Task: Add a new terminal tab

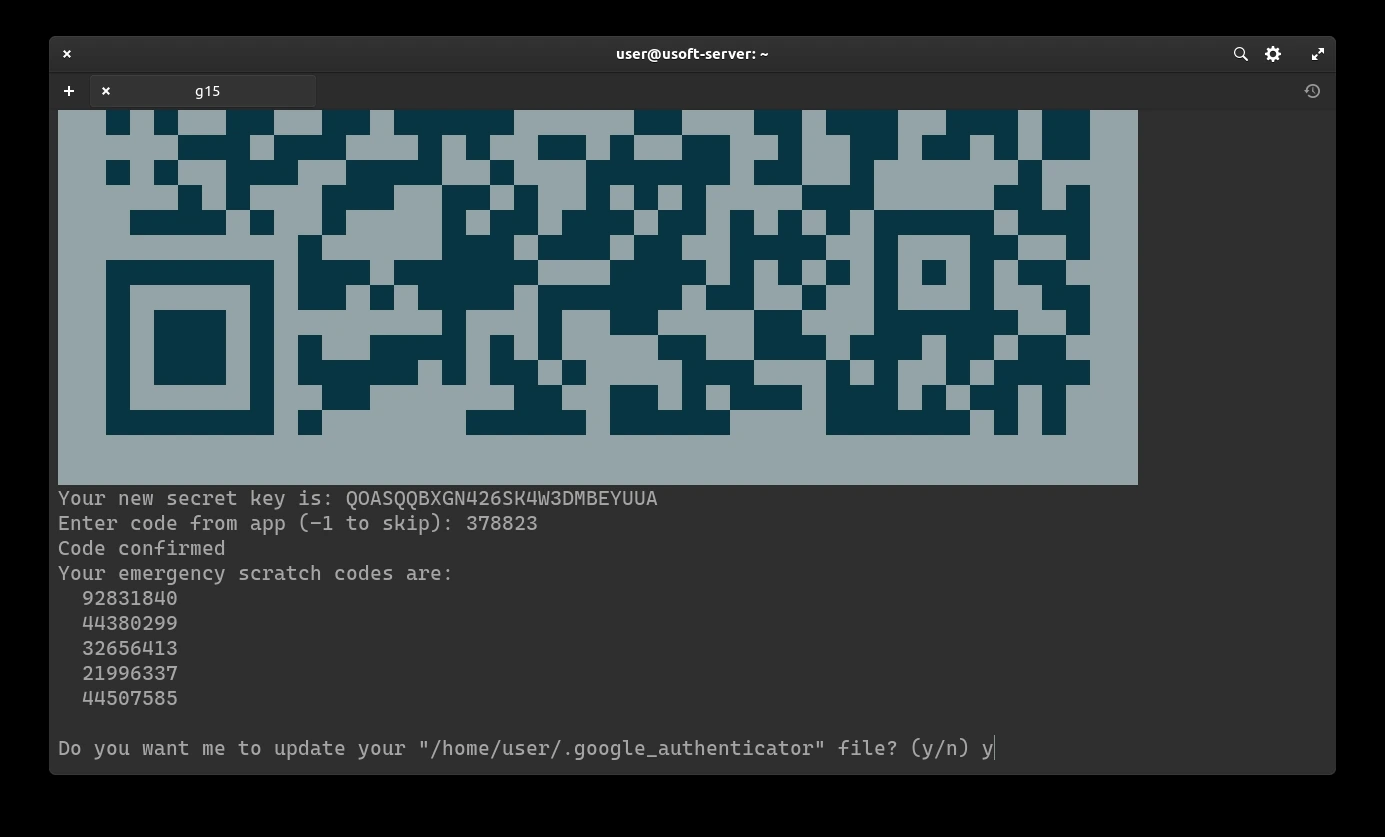Action: (x=69, y=91)
